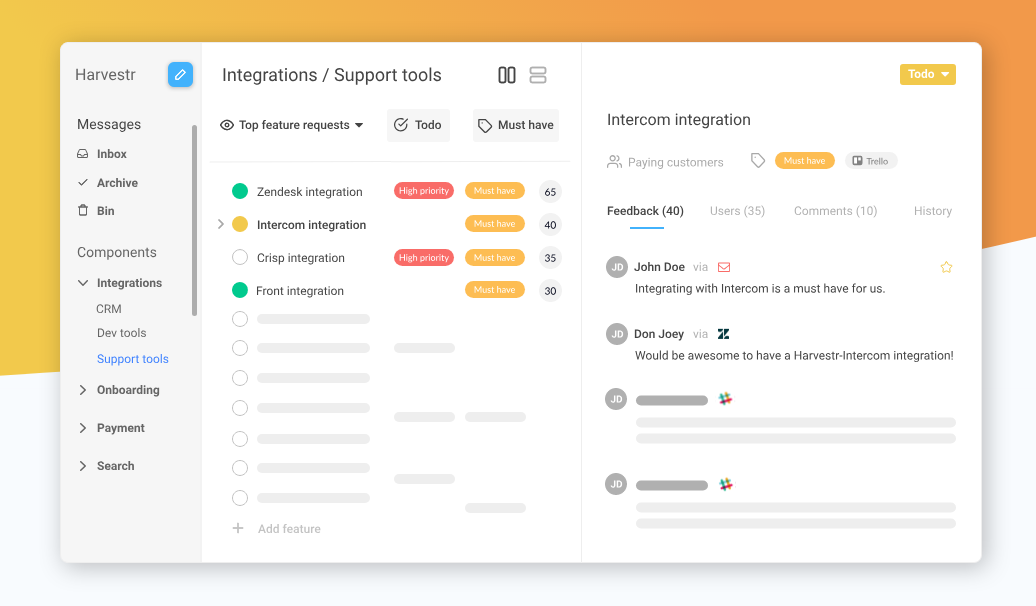Expand the Search component
The width and height of the screenshot is (1036, 606).
point(83,466)
